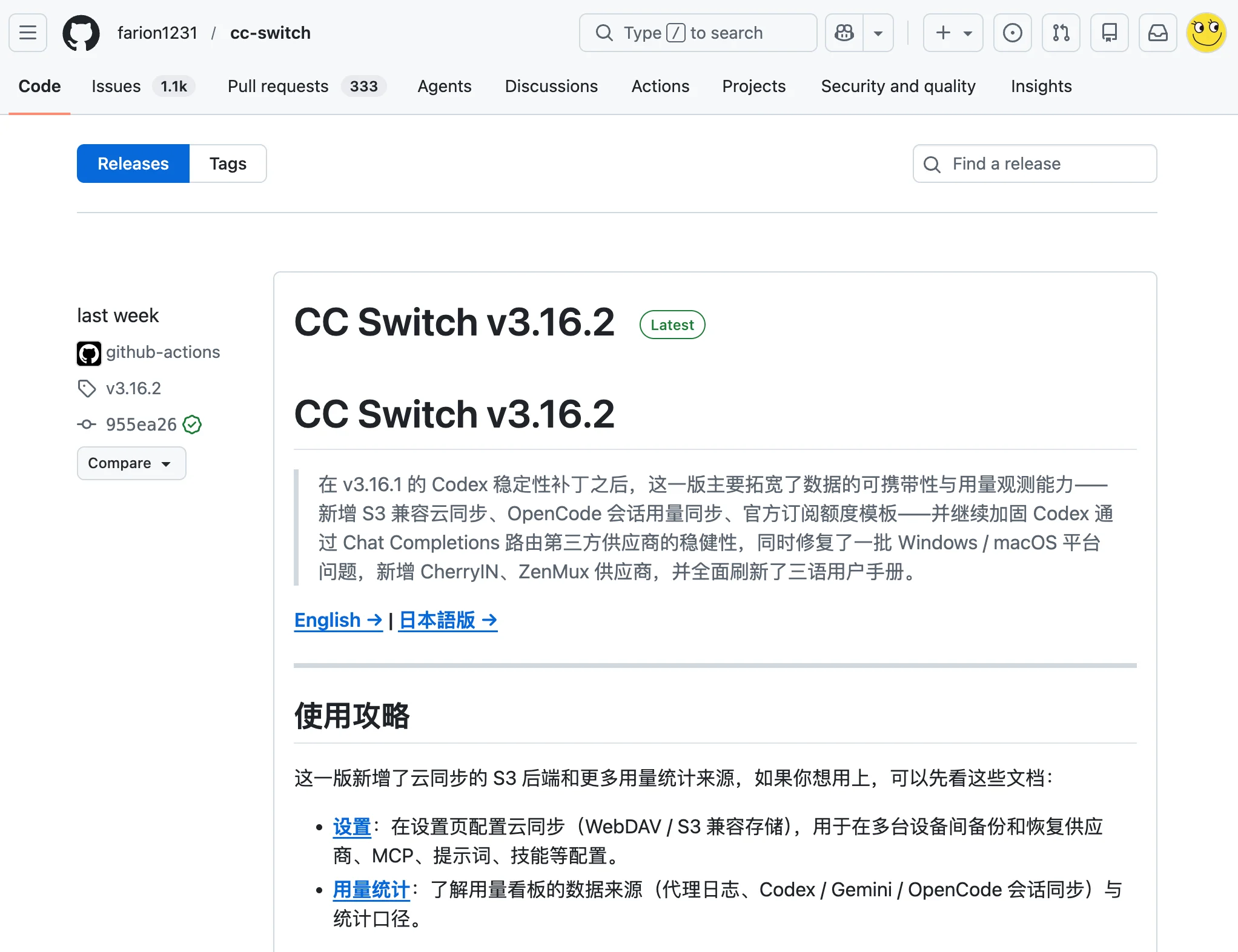
Task: Click the Latest release badge
Action: click(x=672, y=325)
